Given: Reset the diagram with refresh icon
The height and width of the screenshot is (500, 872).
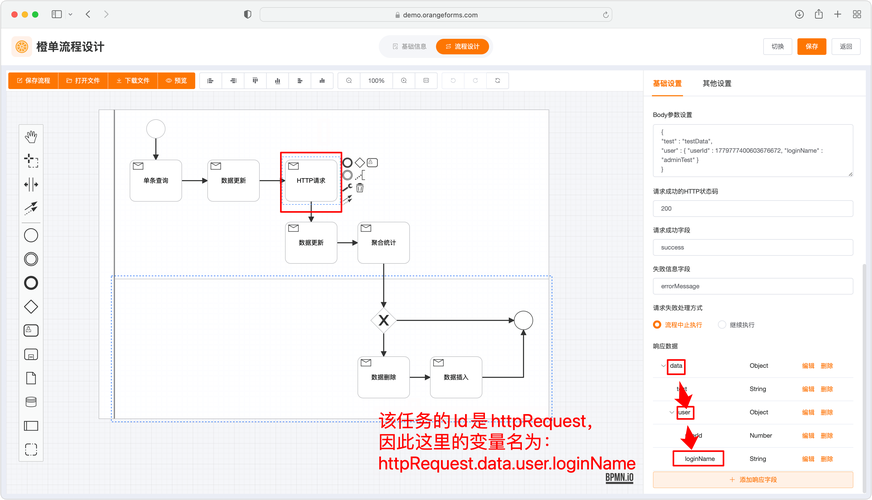Looking at the screenshot, I should point(498,81).
